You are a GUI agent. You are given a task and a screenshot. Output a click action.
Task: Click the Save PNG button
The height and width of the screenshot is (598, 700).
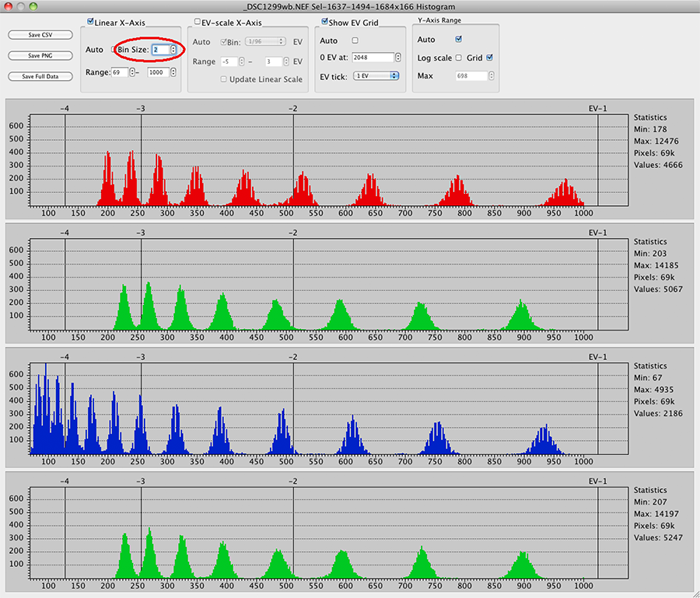(40, 56)
